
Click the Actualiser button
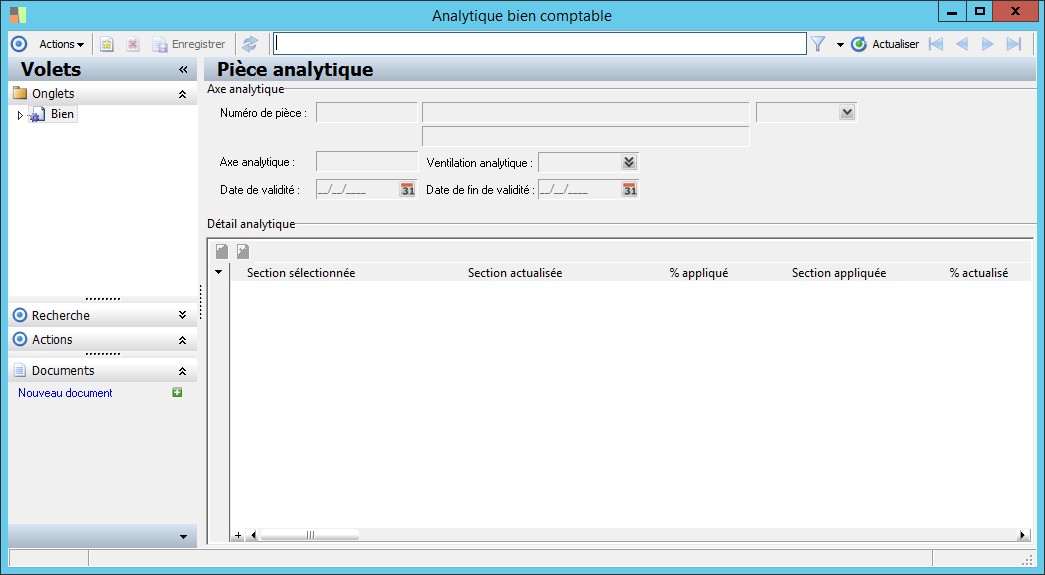point(885,44)
